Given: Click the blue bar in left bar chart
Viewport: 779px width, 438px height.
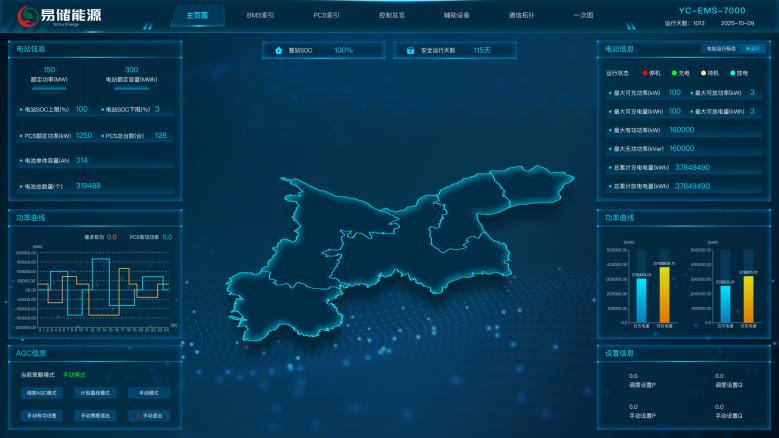Looking at the screenshot, I should [641, 300].
